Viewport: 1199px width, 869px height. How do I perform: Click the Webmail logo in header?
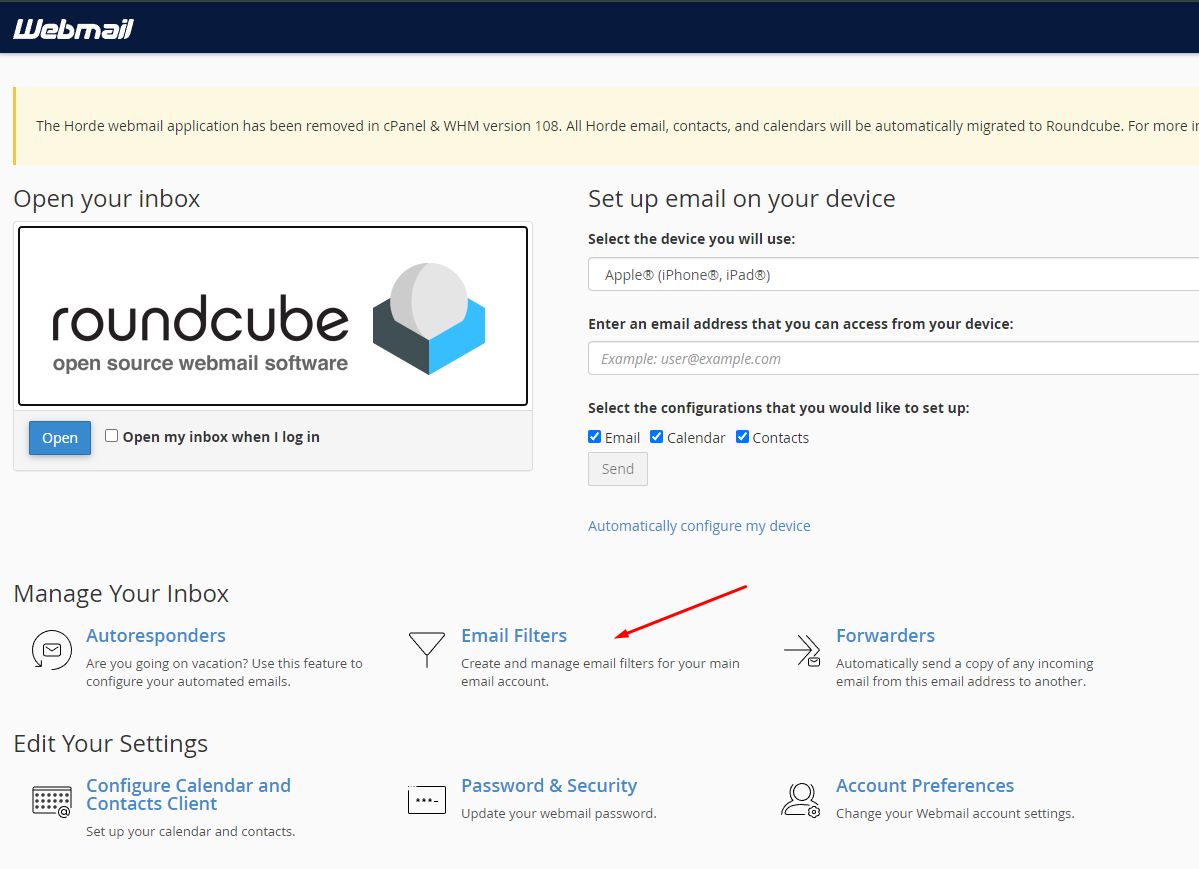tap(73, 29)
